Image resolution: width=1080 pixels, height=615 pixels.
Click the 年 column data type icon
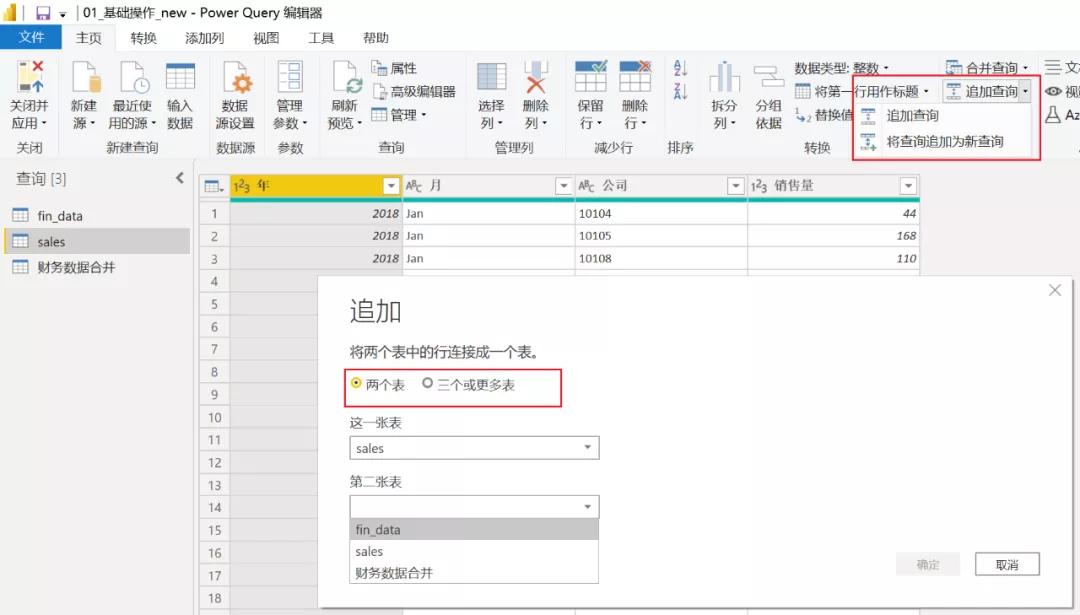[x=241, y=186]
